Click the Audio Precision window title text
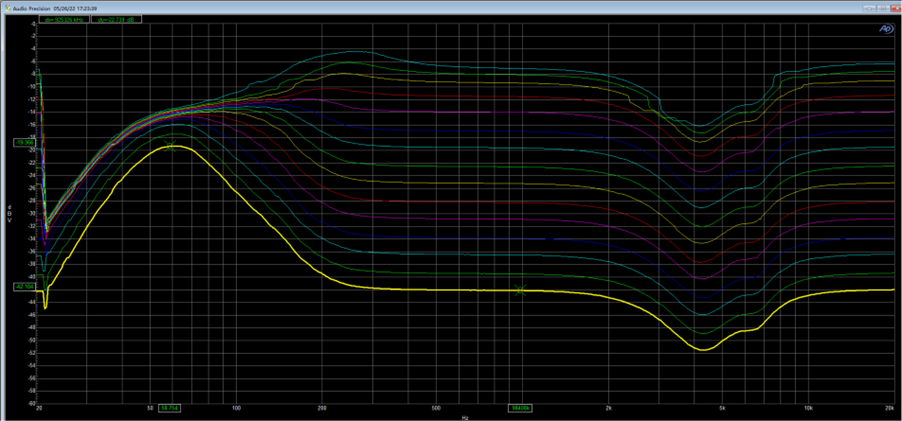902x421 pixels. (56, 9)
